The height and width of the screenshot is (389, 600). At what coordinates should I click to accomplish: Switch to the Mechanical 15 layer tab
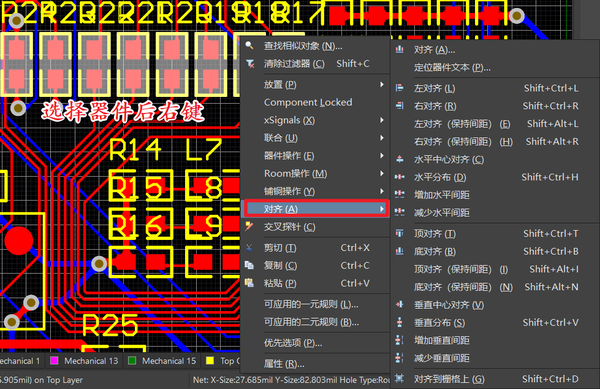pyautogui.click(x=162, y=361)
